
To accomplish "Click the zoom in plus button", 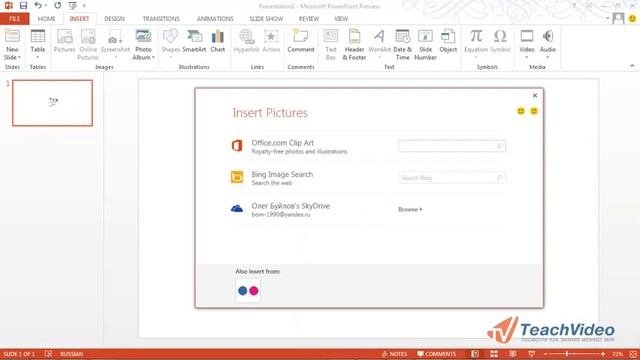I will 603,354.
